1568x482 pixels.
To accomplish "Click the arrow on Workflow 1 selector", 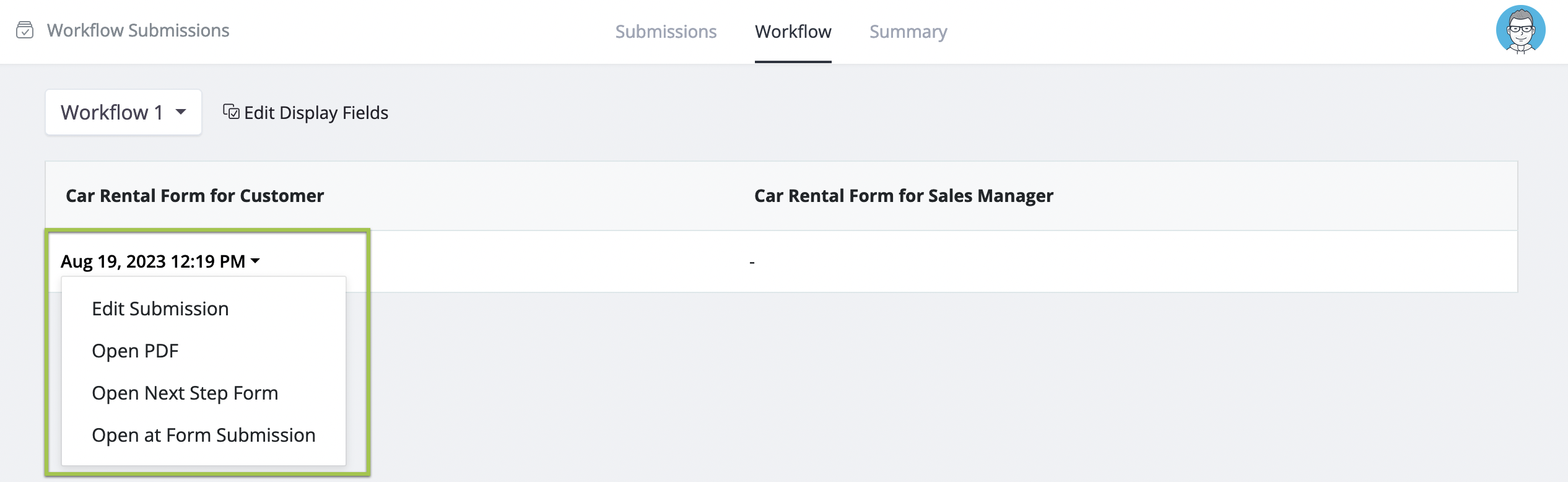I will click(181, 112).
